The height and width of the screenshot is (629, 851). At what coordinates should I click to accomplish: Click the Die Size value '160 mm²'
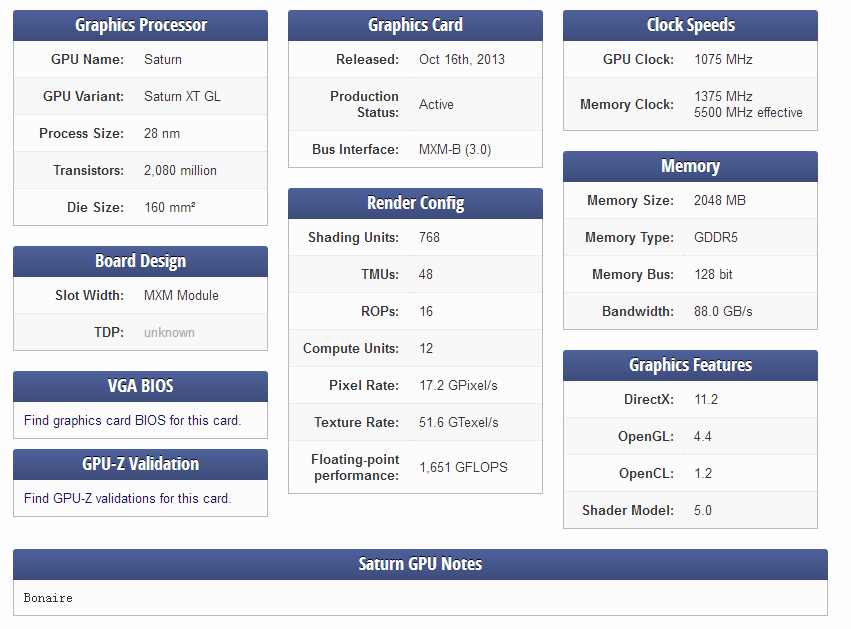[170, 207]
